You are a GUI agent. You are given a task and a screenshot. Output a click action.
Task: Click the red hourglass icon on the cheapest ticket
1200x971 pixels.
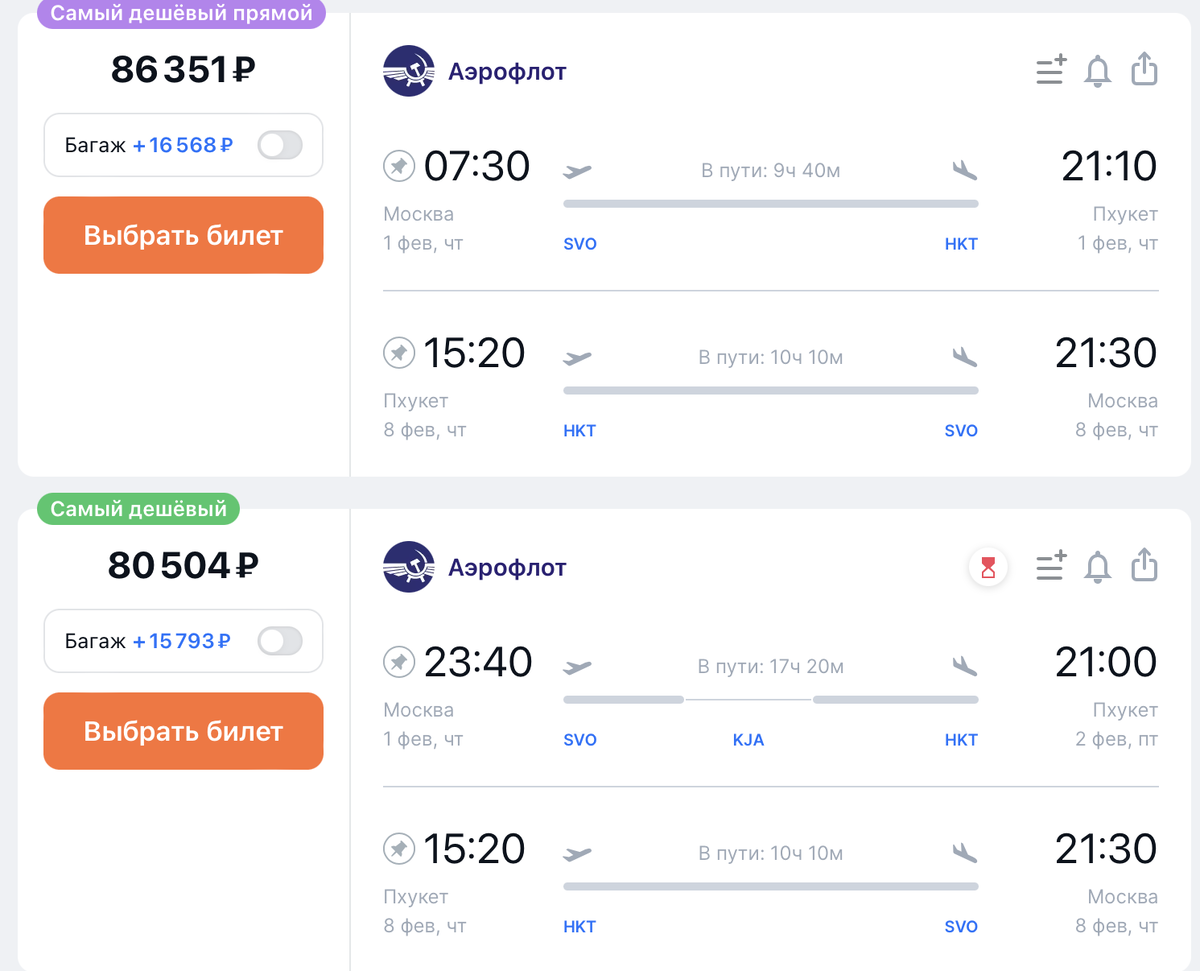pos(988,568)
